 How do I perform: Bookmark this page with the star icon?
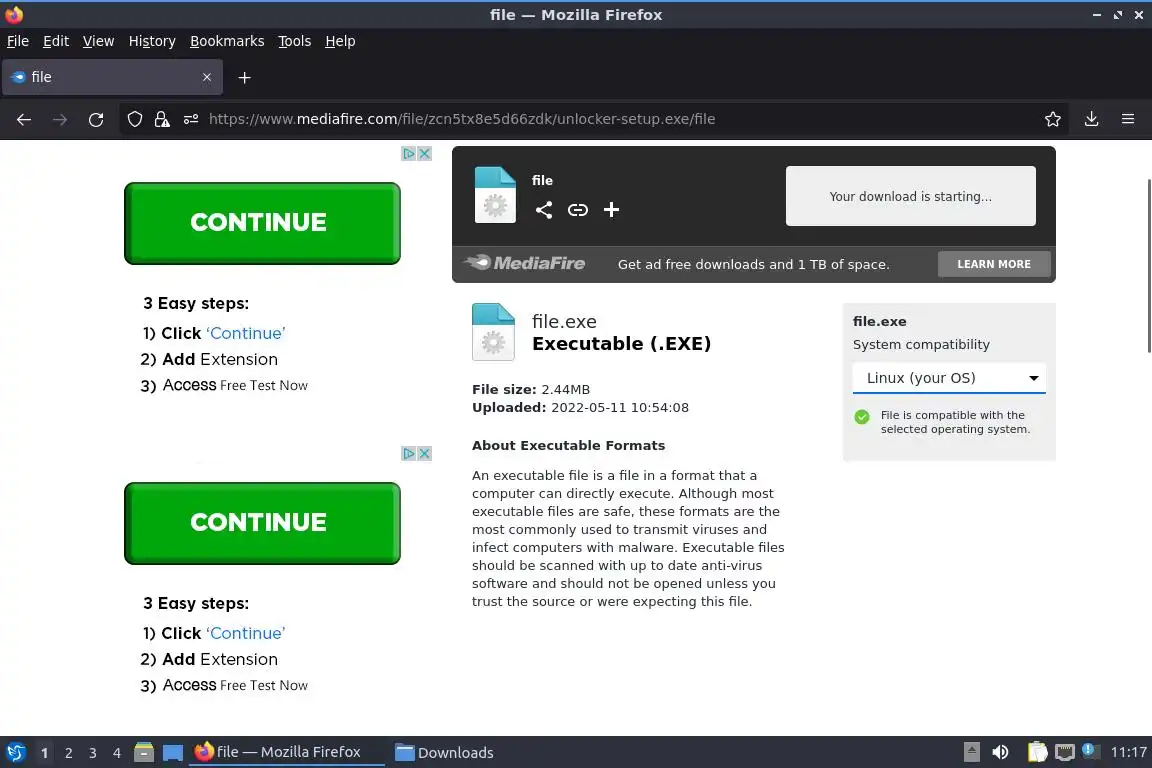click(x=1053, y=119)
